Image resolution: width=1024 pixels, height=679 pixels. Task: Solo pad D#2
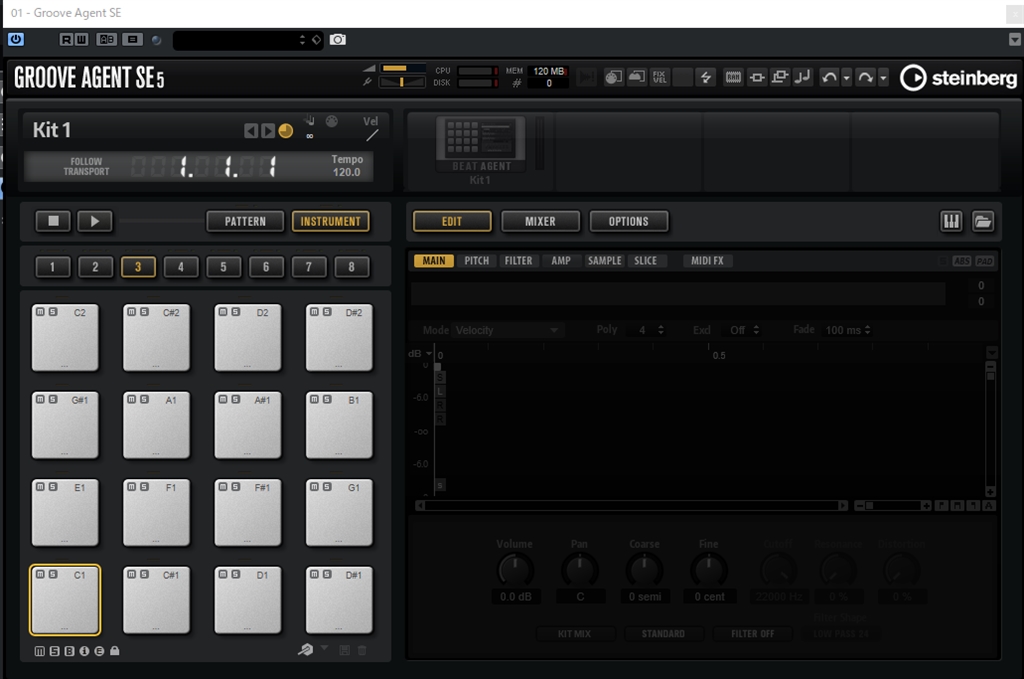tap(327, 312)
